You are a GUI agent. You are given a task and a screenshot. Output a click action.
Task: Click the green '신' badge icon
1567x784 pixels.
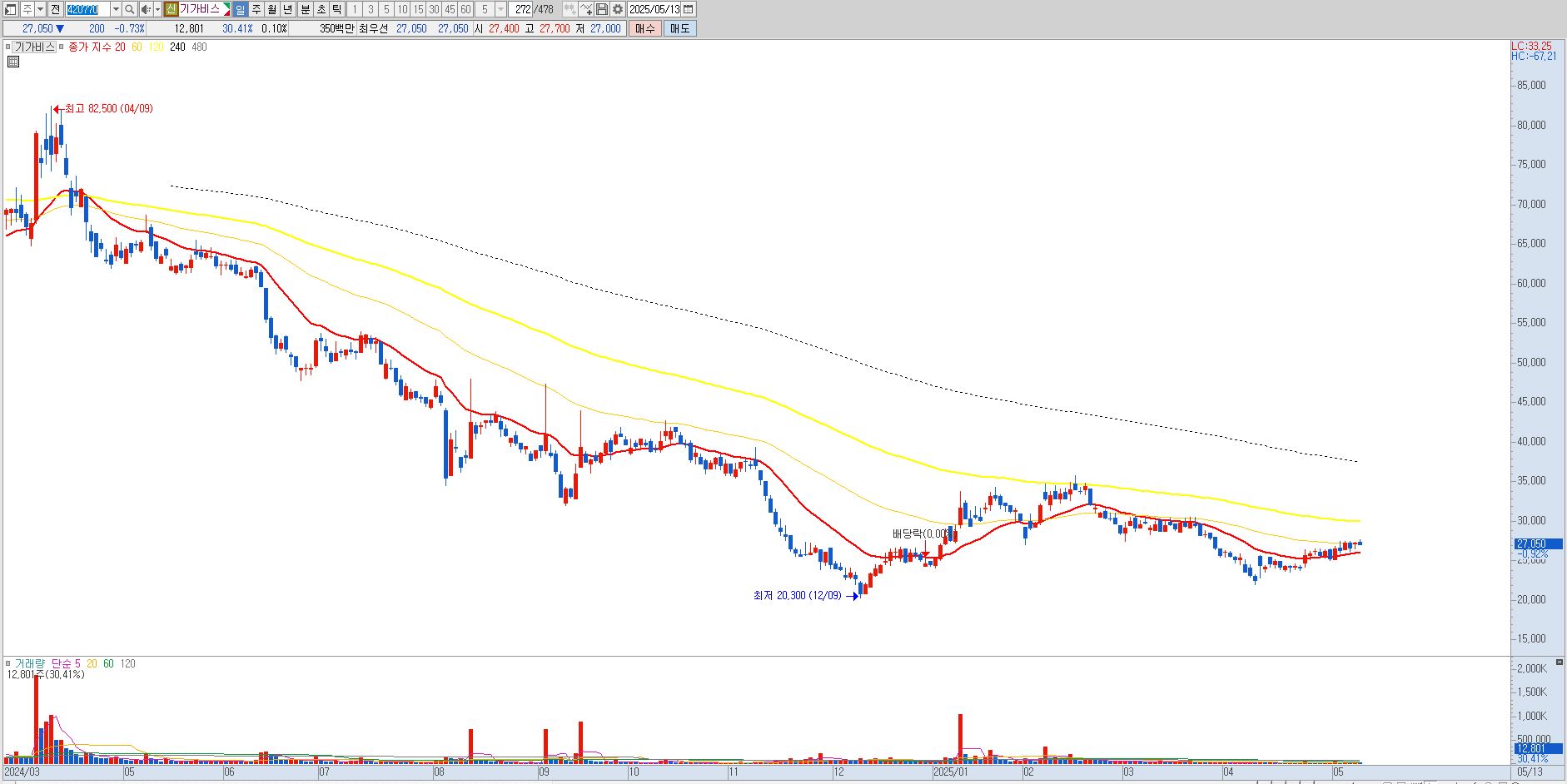pos(171,9)
